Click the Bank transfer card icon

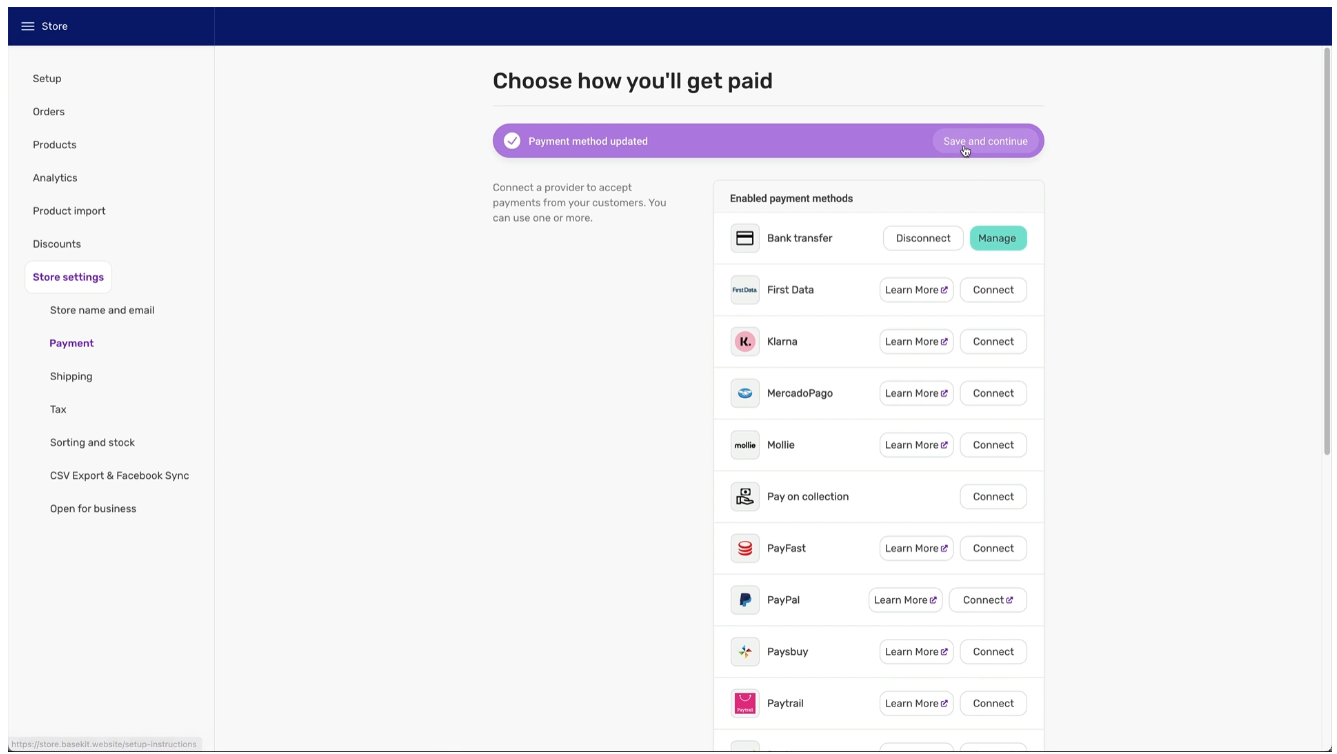[745, 238]
